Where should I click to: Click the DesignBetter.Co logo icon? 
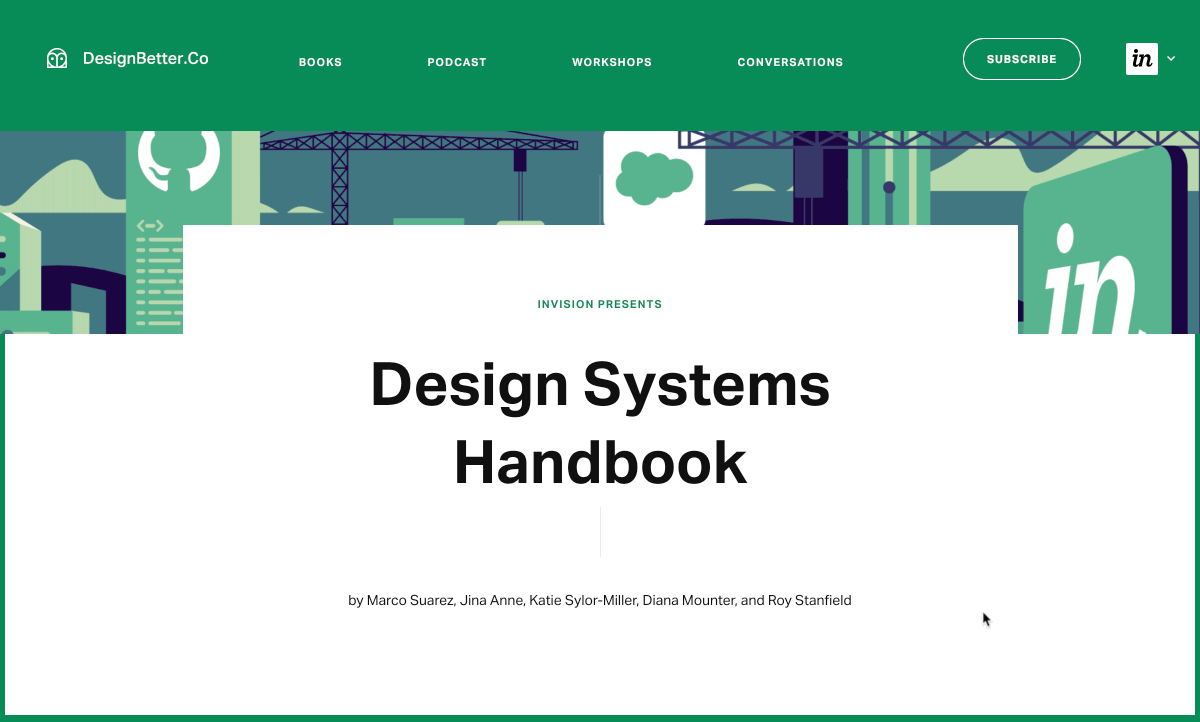click(57, 59)
